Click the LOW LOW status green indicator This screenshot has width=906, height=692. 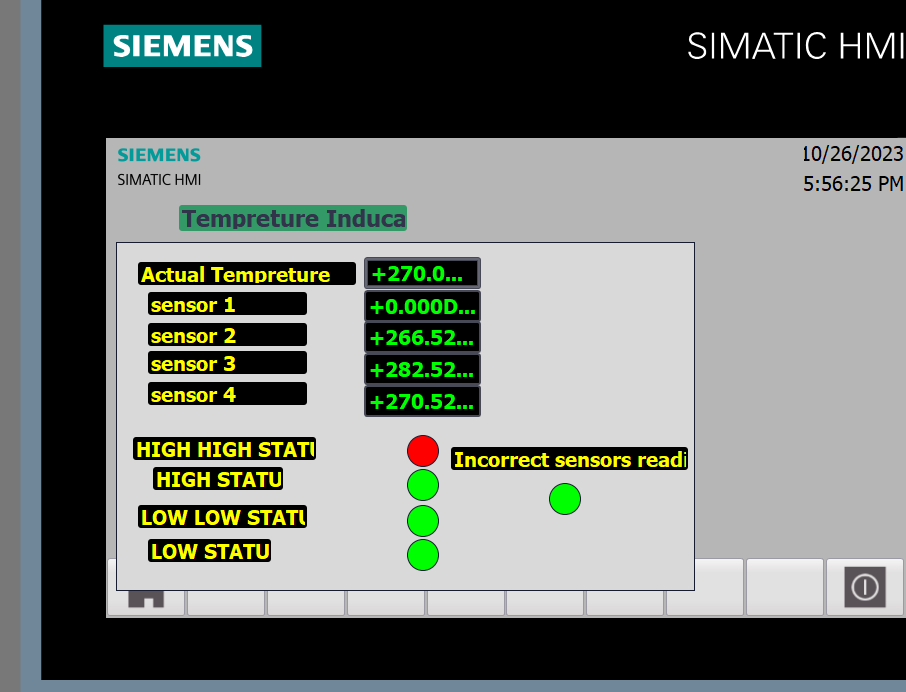tap(423, 520)
